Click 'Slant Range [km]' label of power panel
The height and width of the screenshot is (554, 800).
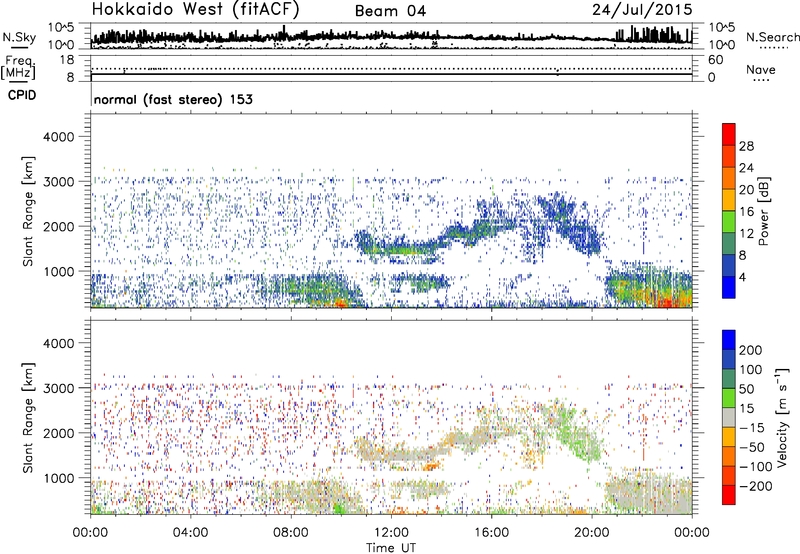[x=28, y=211]
